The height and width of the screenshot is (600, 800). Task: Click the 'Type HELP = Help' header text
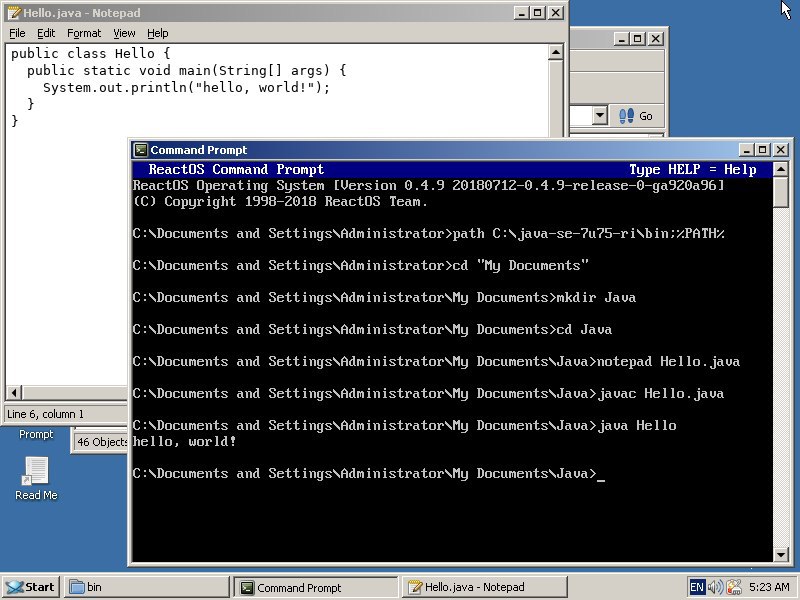click(692, 169)
